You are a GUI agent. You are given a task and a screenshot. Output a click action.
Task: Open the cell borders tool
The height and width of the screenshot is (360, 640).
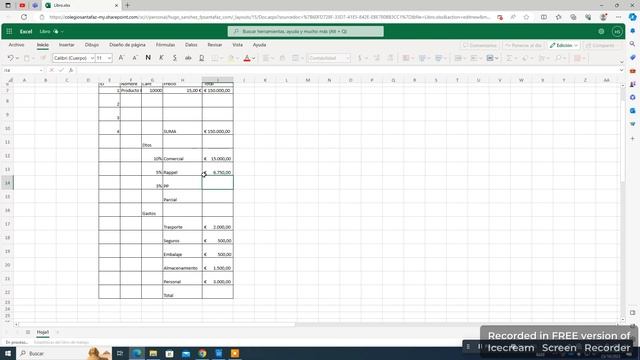(215, 58)
